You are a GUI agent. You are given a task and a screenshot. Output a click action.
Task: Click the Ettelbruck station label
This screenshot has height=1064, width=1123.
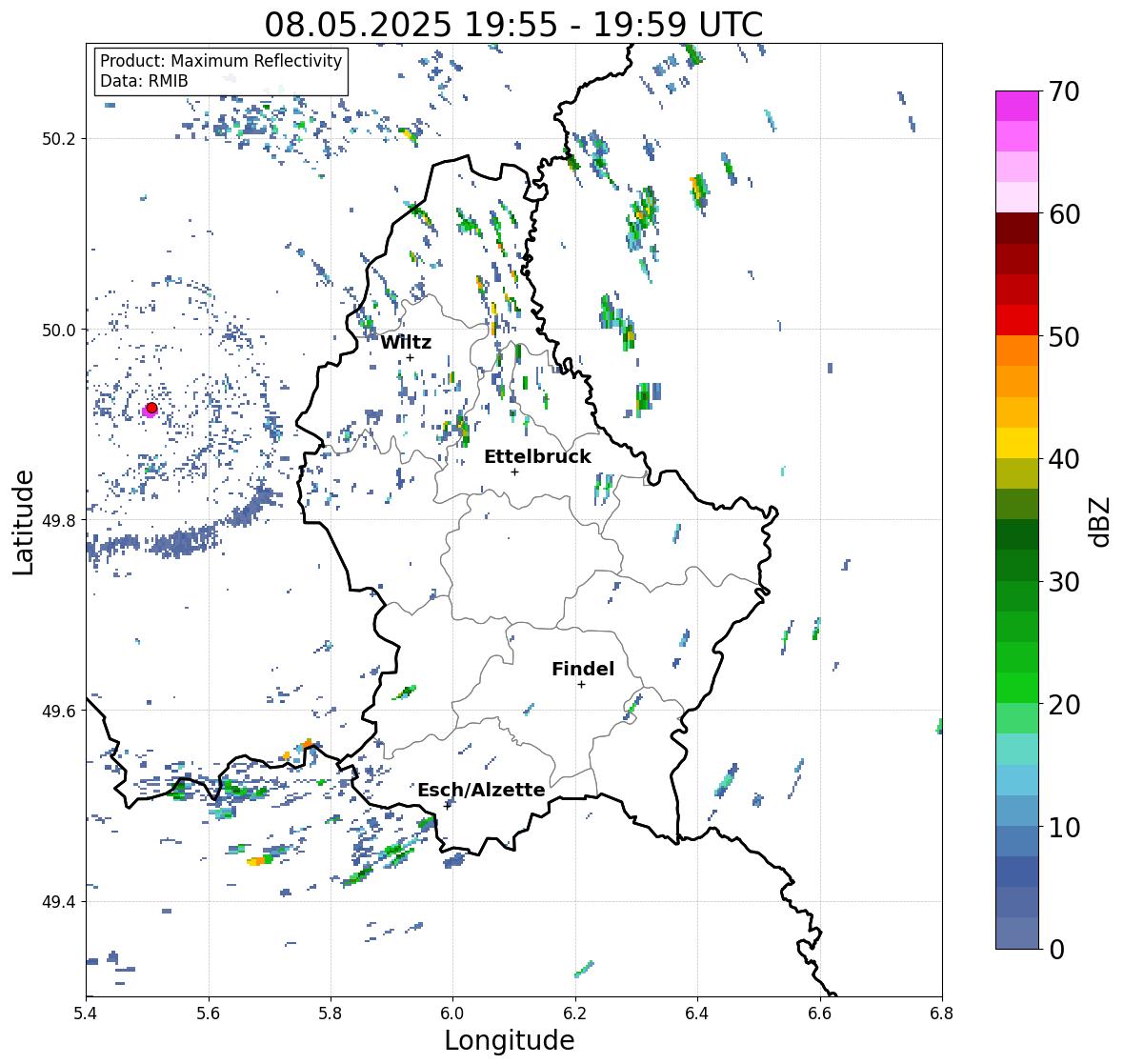537,456
